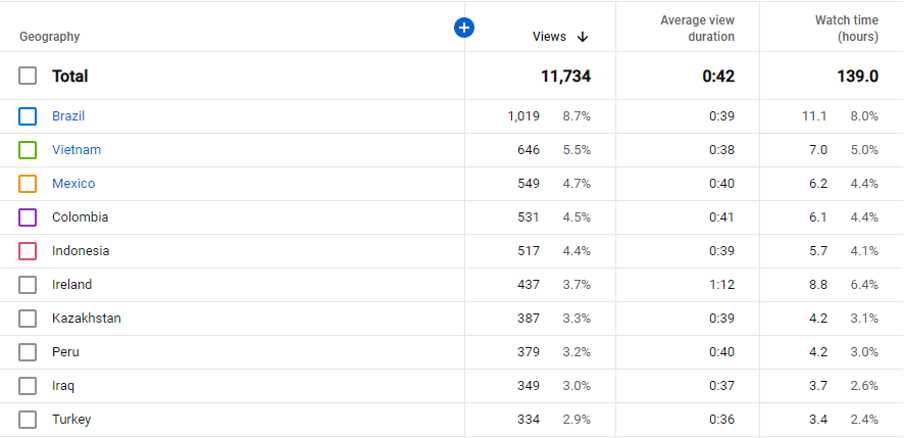Check the Ireland row checkbox

27,285
